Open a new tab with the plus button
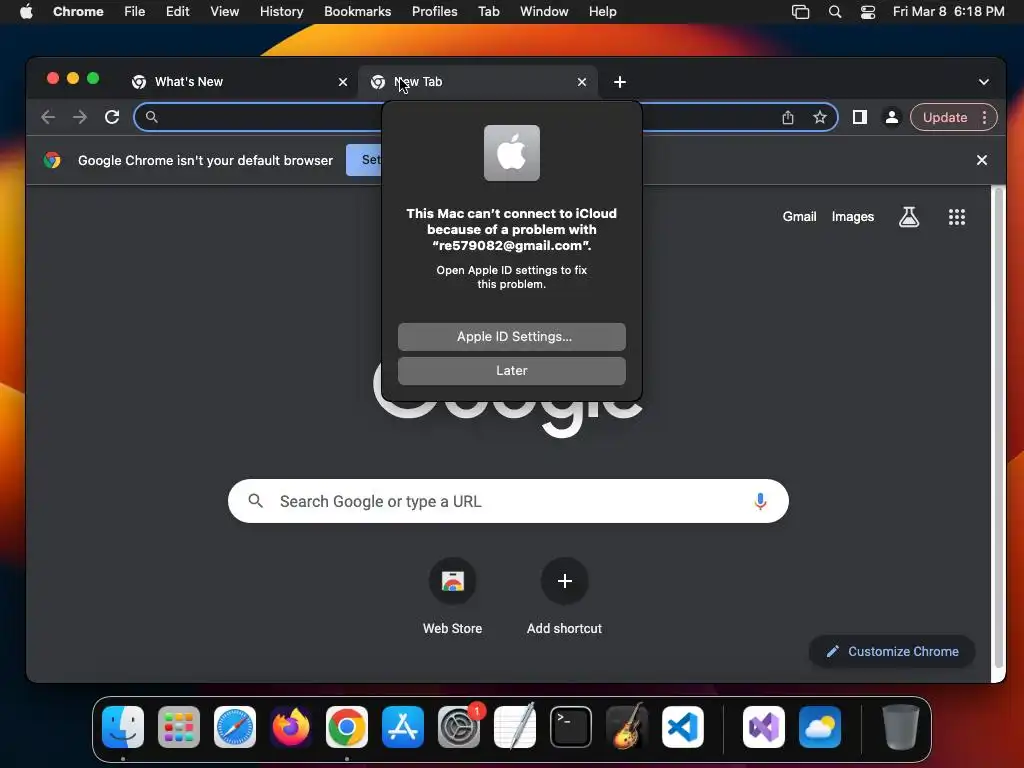 click(620, 82)
